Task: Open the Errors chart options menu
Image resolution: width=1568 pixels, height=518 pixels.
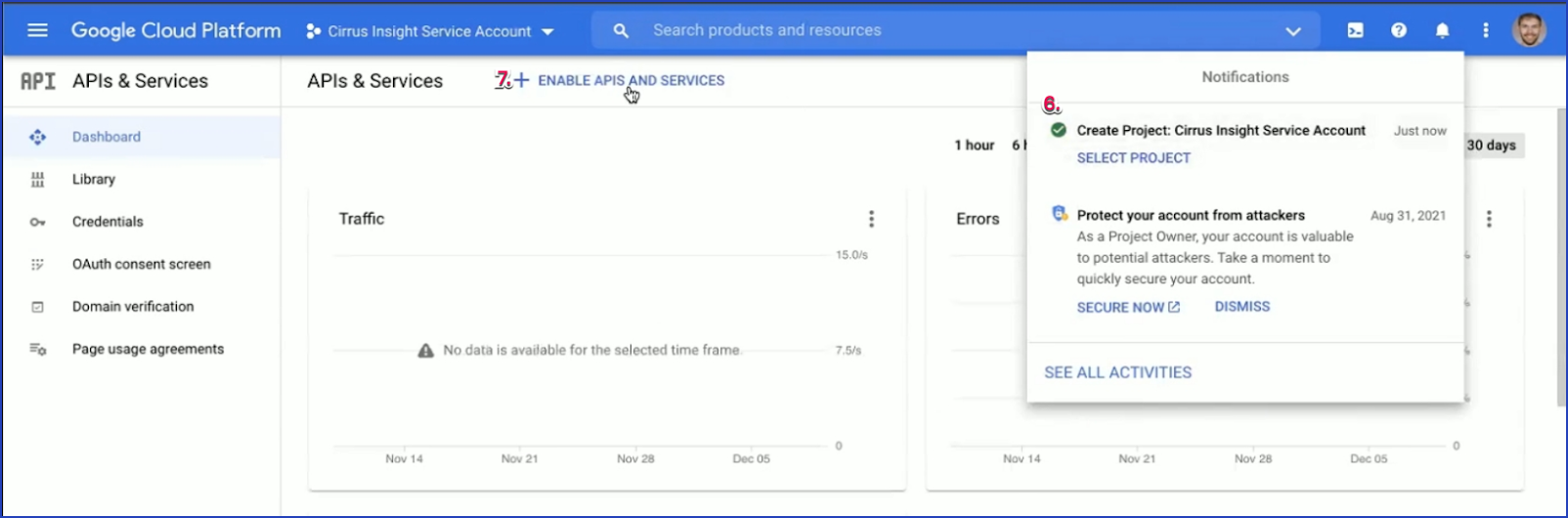Action: [1489, 219]
